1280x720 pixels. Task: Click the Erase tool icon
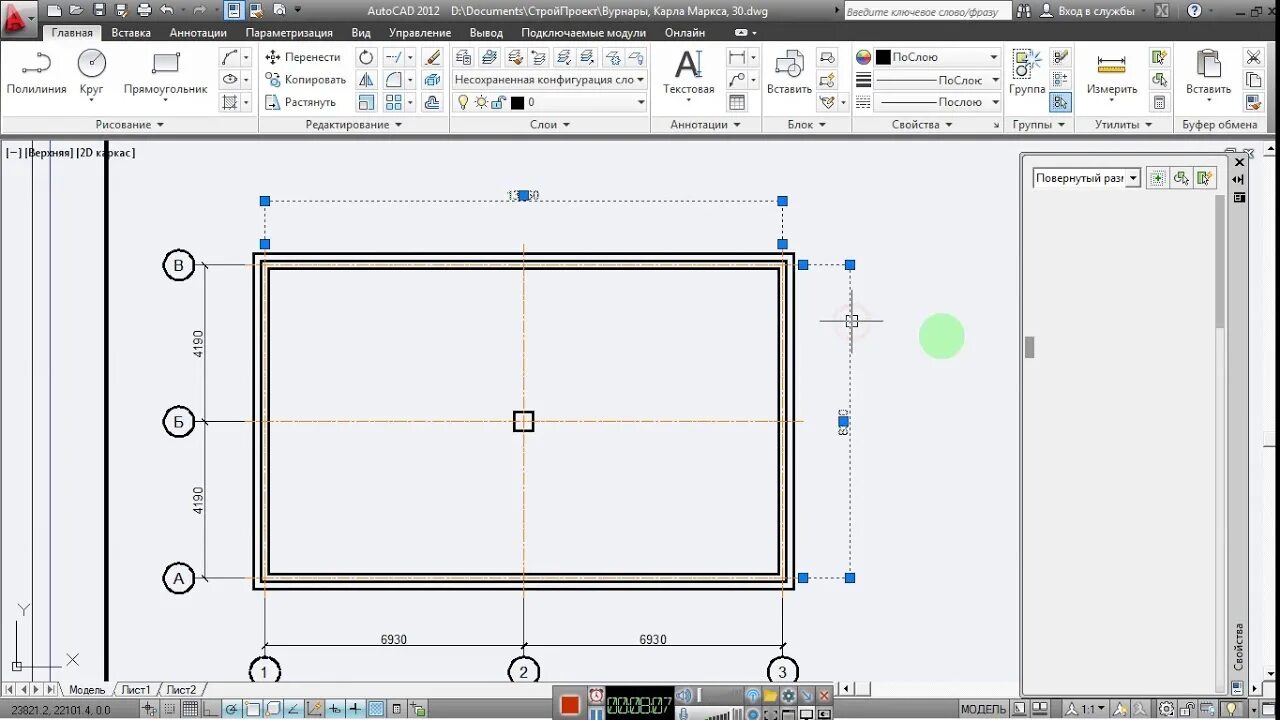pyautogui.click(x=432, y=57)
